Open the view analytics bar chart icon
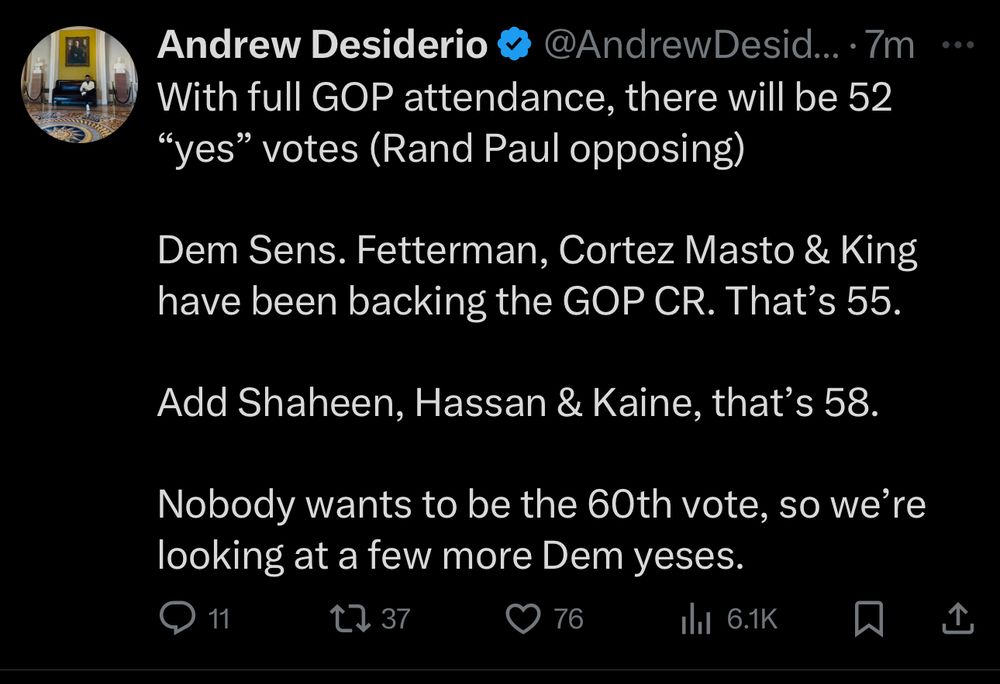1000x684 pixels. 694,620
